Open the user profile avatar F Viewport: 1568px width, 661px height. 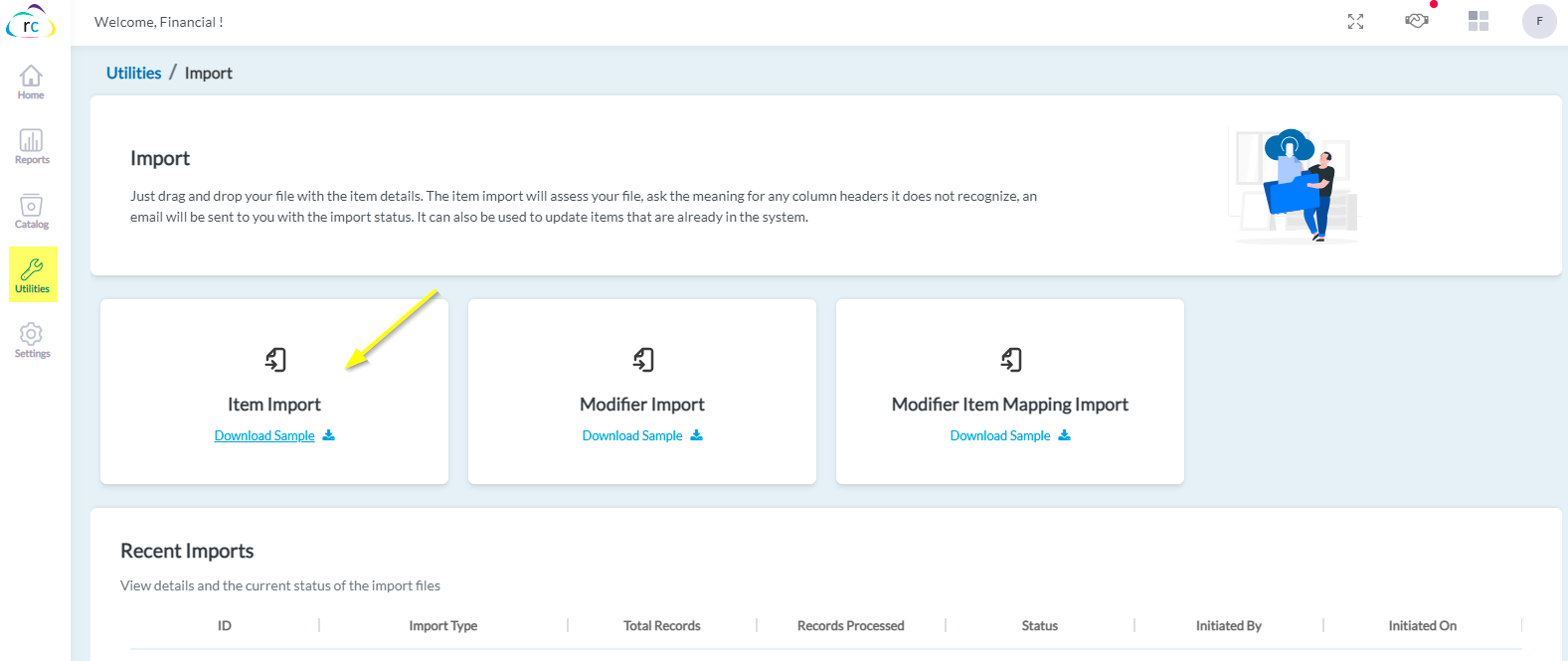tap(1539, 21)
